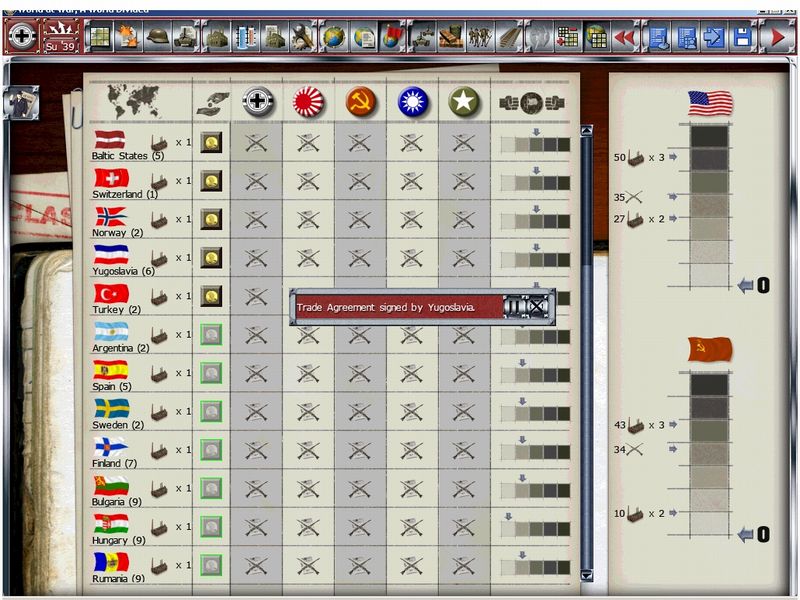The image size is (800, 600).
Task: Toggle the Baltic States trade coin
Action: pos(211,142)
